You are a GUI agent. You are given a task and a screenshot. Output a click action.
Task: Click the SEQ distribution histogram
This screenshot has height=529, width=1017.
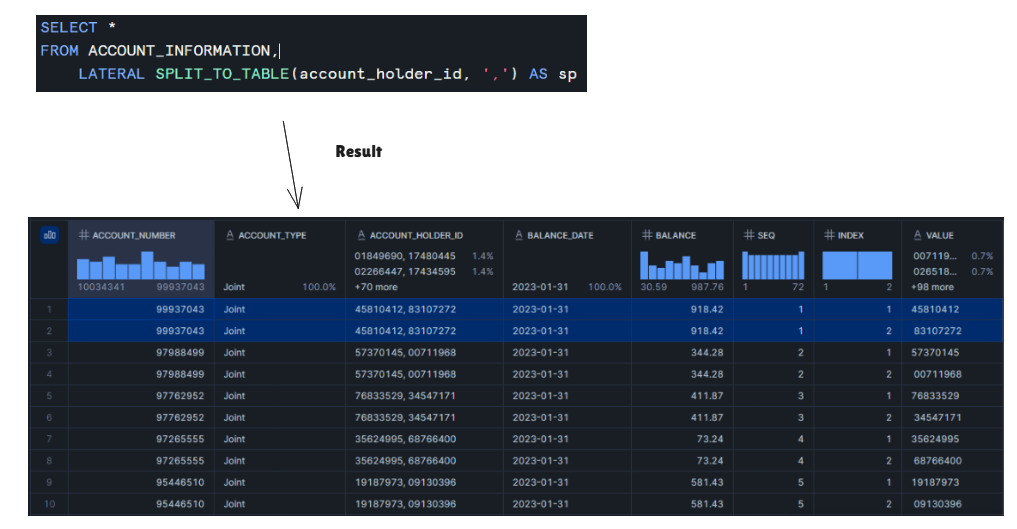773,265
